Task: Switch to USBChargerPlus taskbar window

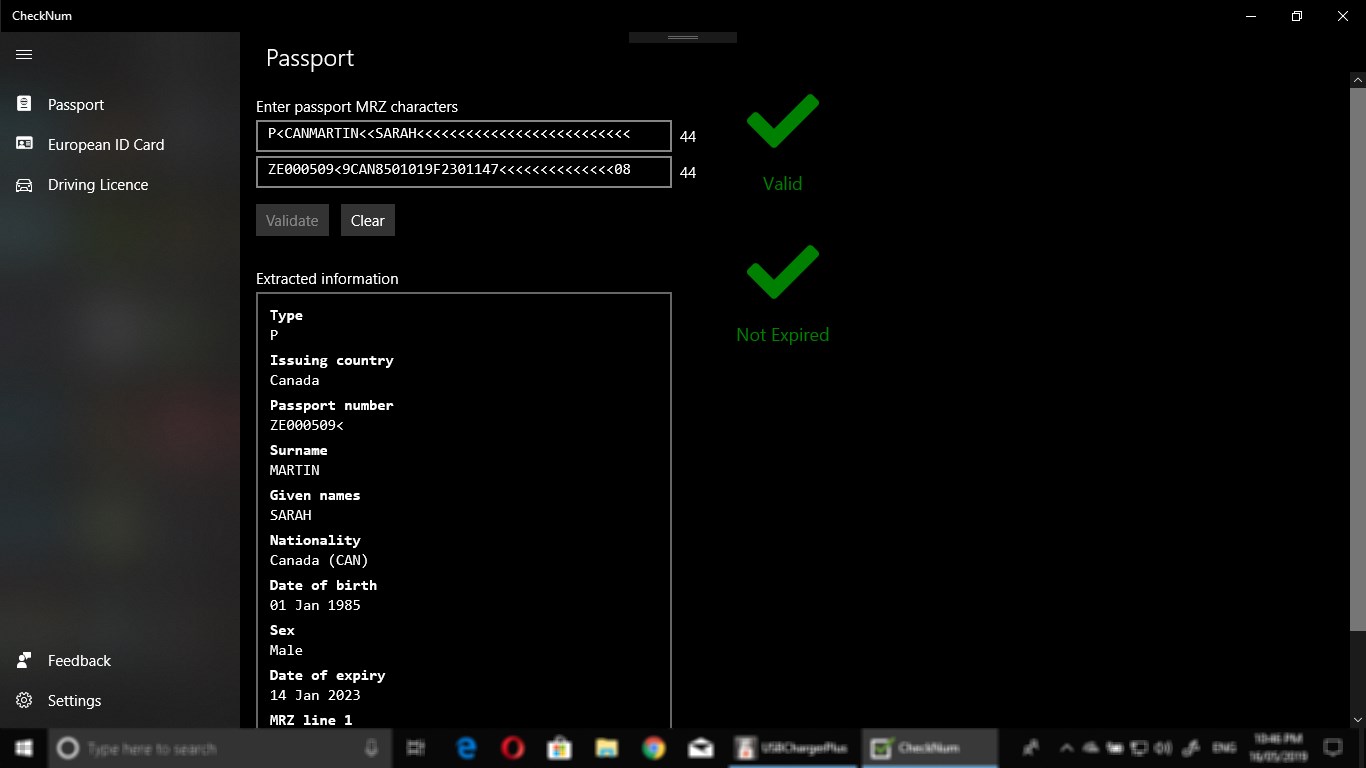Action: click(793, 748)
